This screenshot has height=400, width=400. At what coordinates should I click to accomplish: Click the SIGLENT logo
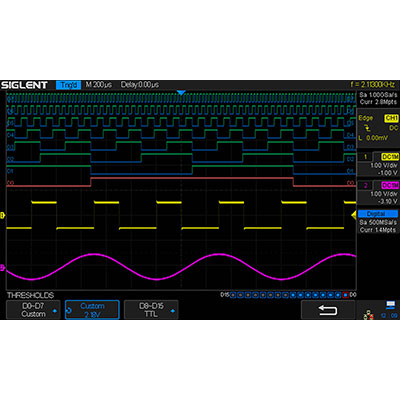tap(24, 85)
